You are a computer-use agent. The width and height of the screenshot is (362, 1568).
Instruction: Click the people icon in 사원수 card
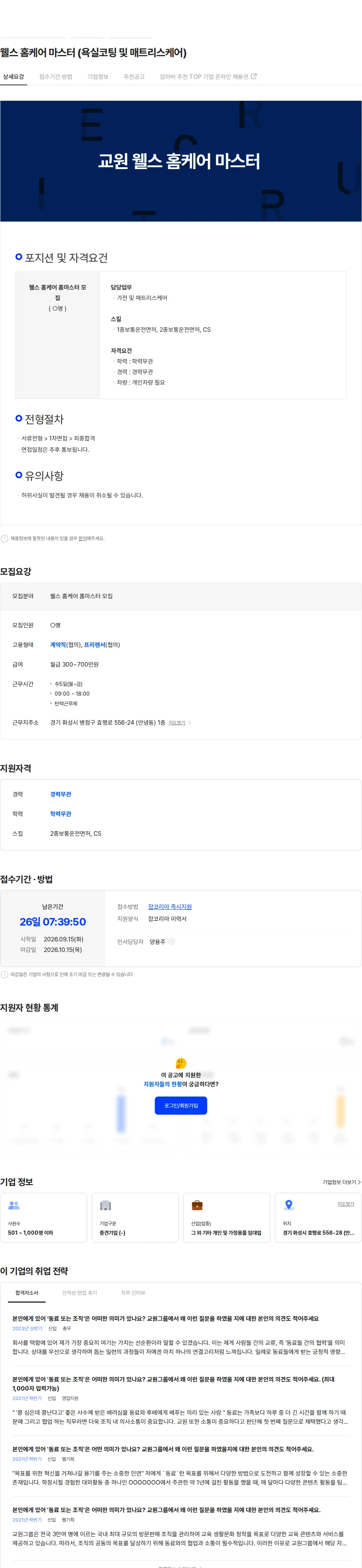(14, 1205)
